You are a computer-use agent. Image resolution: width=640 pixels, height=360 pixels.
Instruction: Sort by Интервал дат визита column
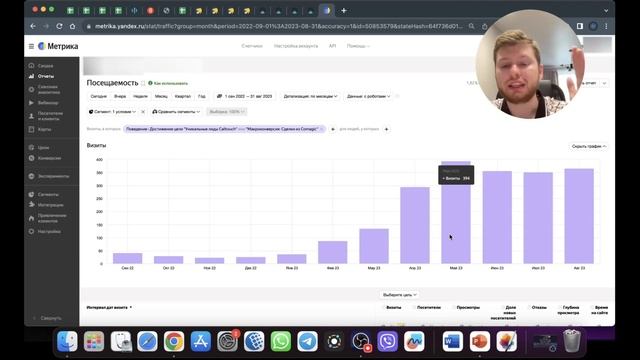pos(109,307)
